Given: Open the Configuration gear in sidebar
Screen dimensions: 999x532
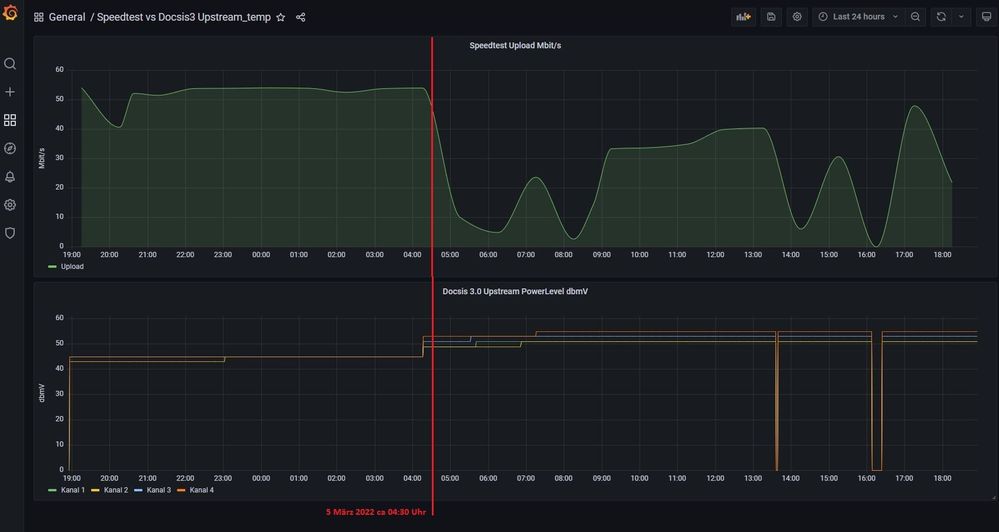Looking at the screenshot, I should point(10,205).
